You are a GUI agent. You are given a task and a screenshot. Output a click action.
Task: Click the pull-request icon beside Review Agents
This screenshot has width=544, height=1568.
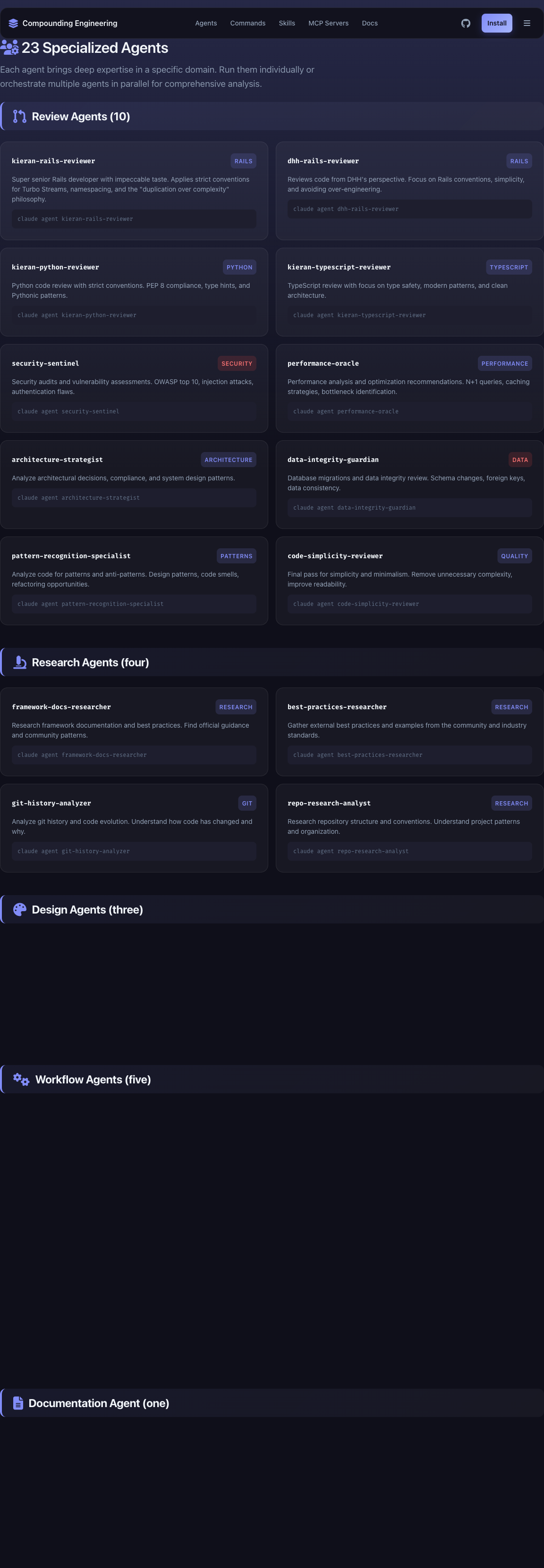click(x=19, y=116)
